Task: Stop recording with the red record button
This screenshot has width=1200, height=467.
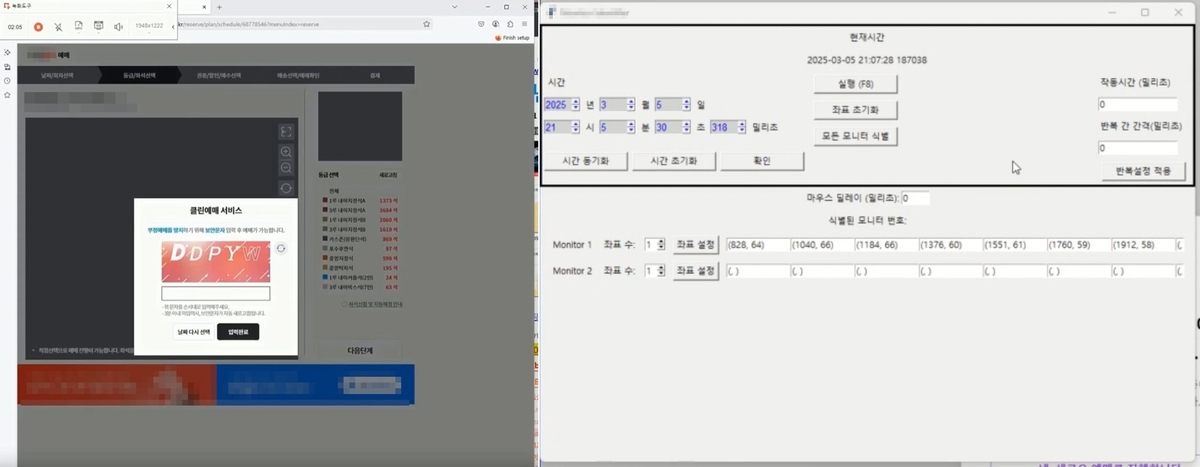Action: tap(38, 27)
